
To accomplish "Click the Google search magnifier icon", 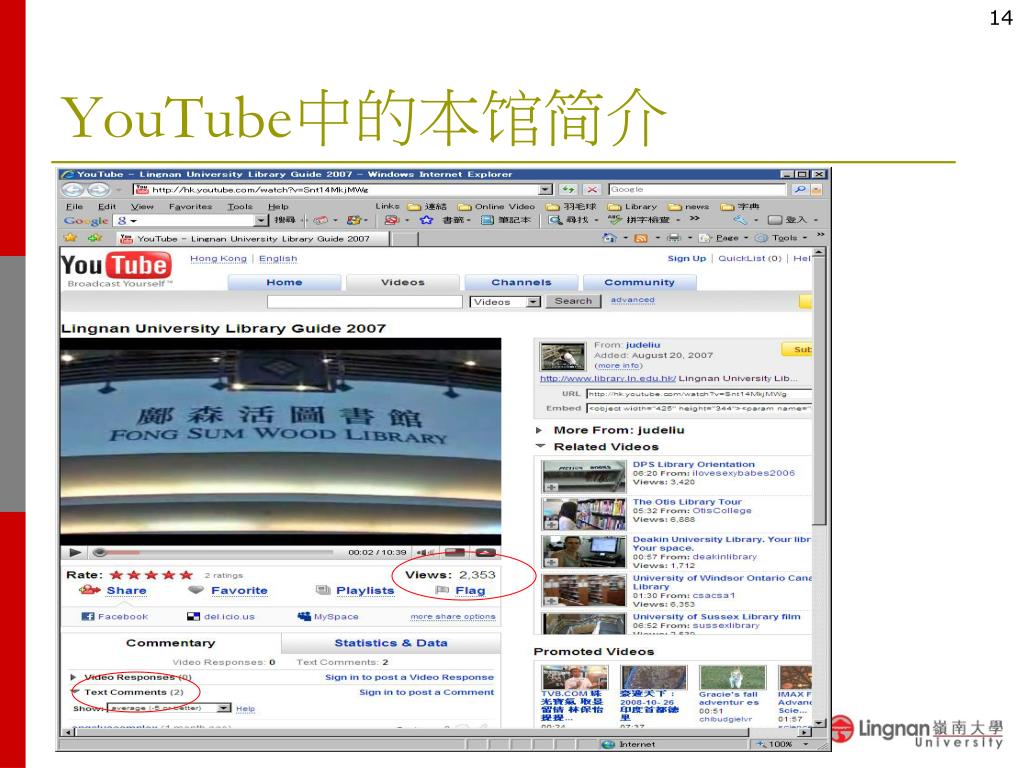I will 799,189.
